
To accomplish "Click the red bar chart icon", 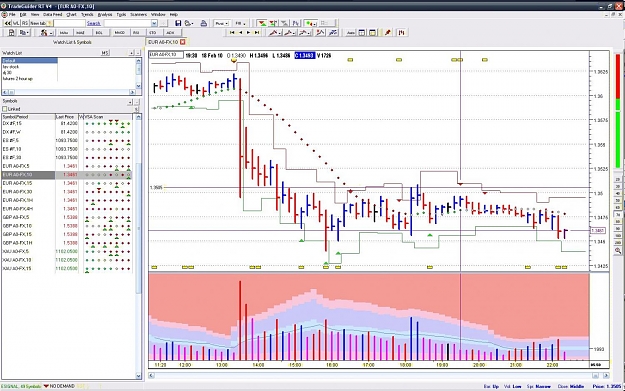I will pos(401,33).
